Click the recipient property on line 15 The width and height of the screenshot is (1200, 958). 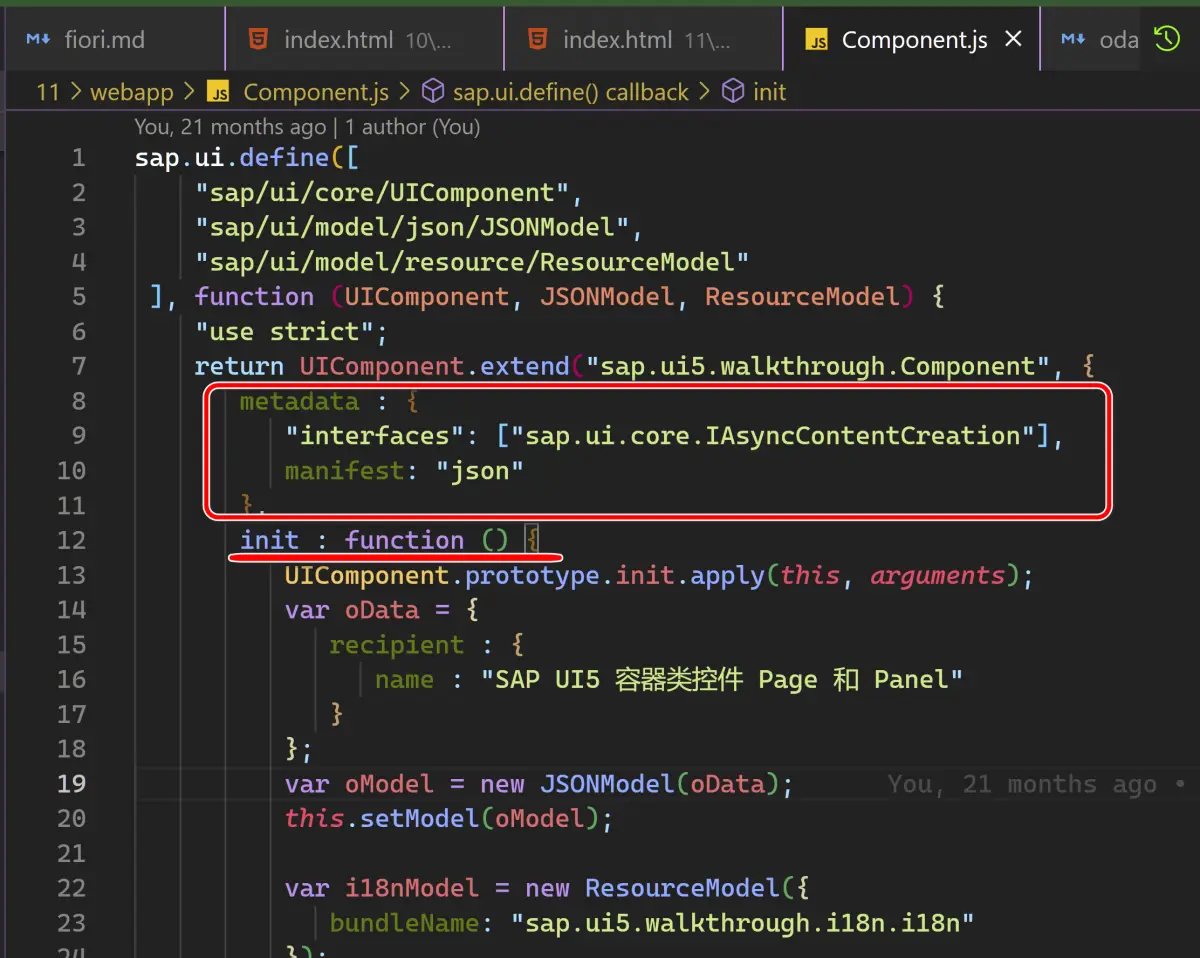pos(397,645)
